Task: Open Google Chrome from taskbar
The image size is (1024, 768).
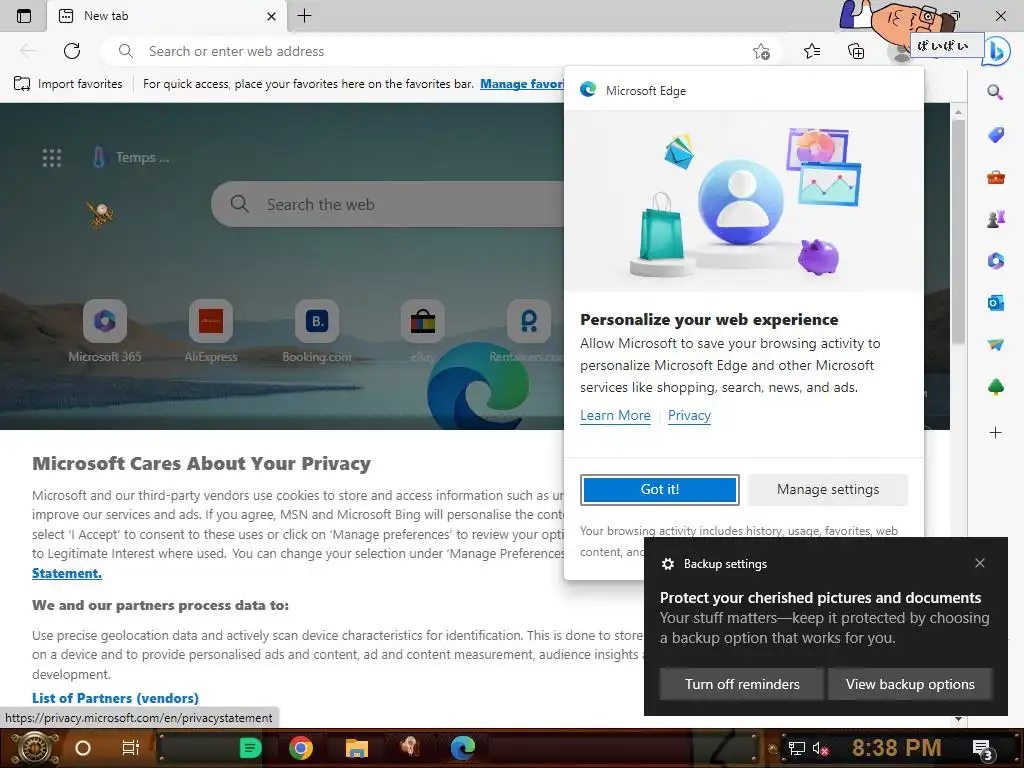Action: click(300, 748)
